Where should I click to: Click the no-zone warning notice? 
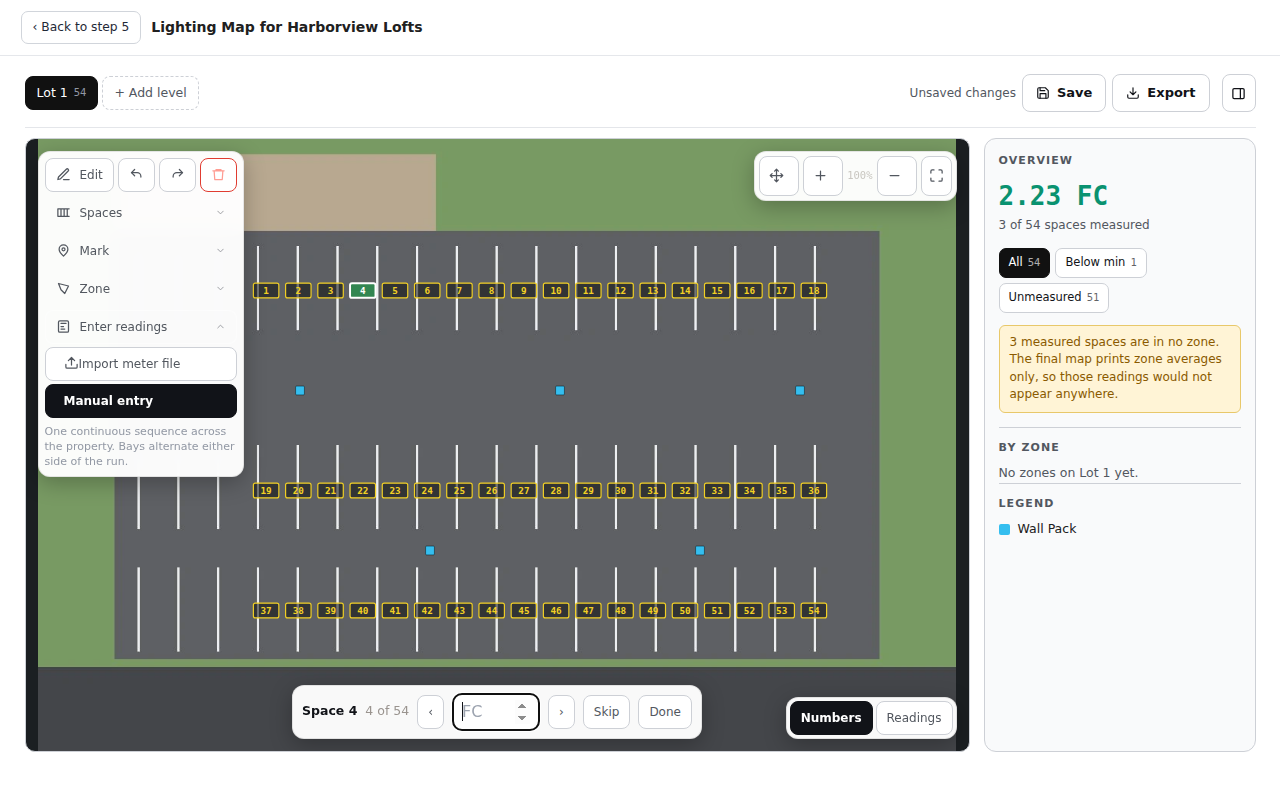tap(1120, 369)
